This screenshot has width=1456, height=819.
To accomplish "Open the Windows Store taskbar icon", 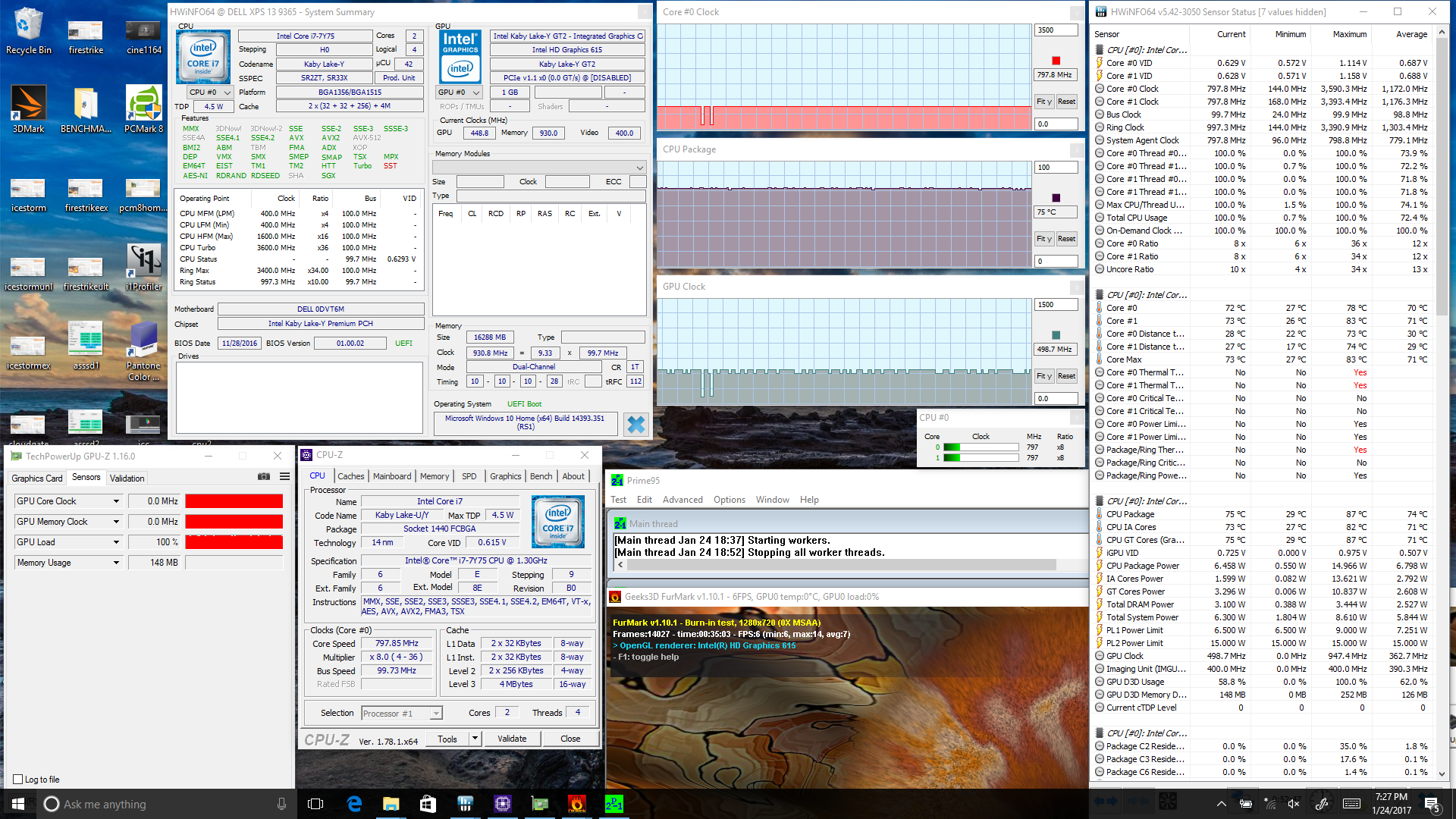I will pos(428,804).
